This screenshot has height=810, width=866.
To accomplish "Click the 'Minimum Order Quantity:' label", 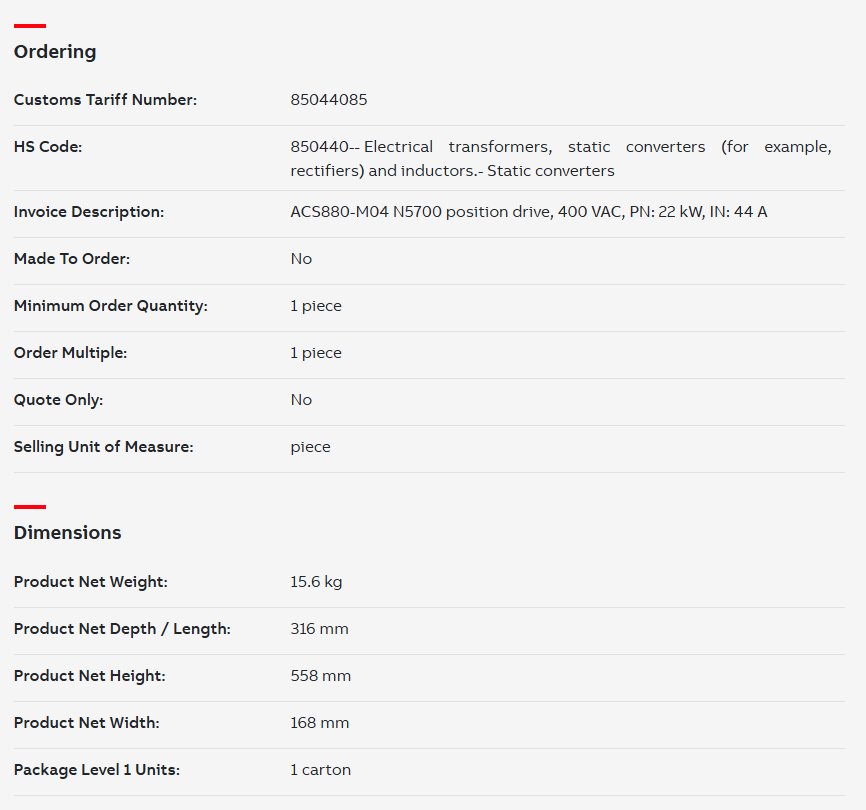I will (110, 305).
